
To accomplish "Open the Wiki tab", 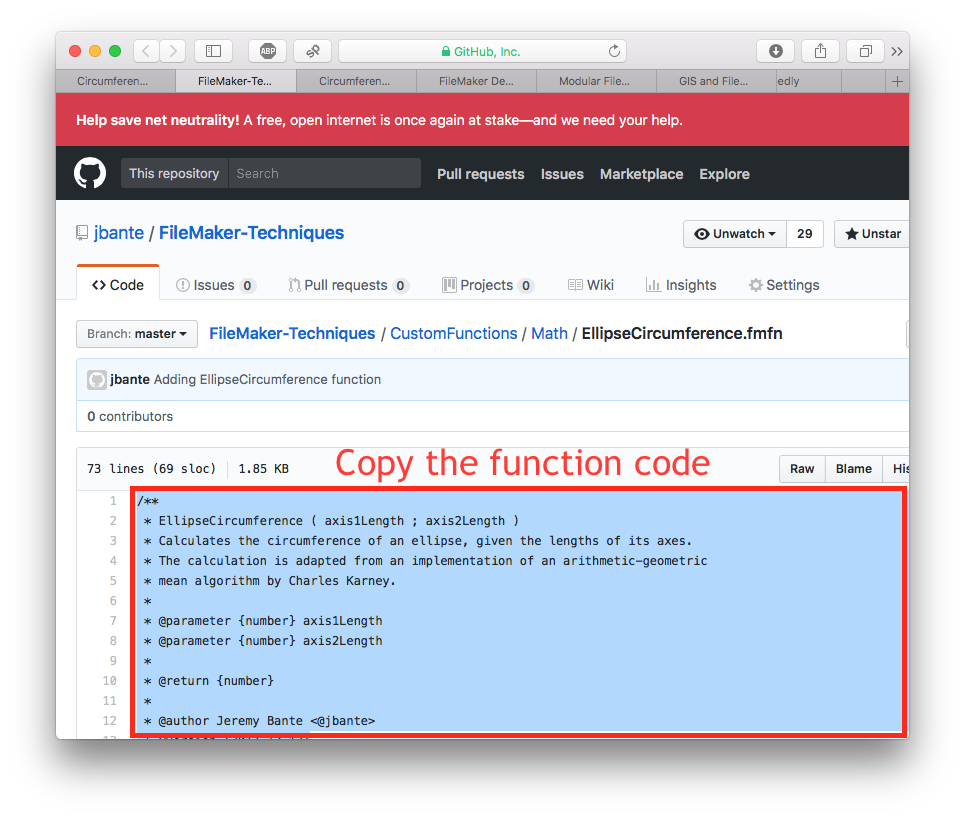I will (x=591, y=285).
